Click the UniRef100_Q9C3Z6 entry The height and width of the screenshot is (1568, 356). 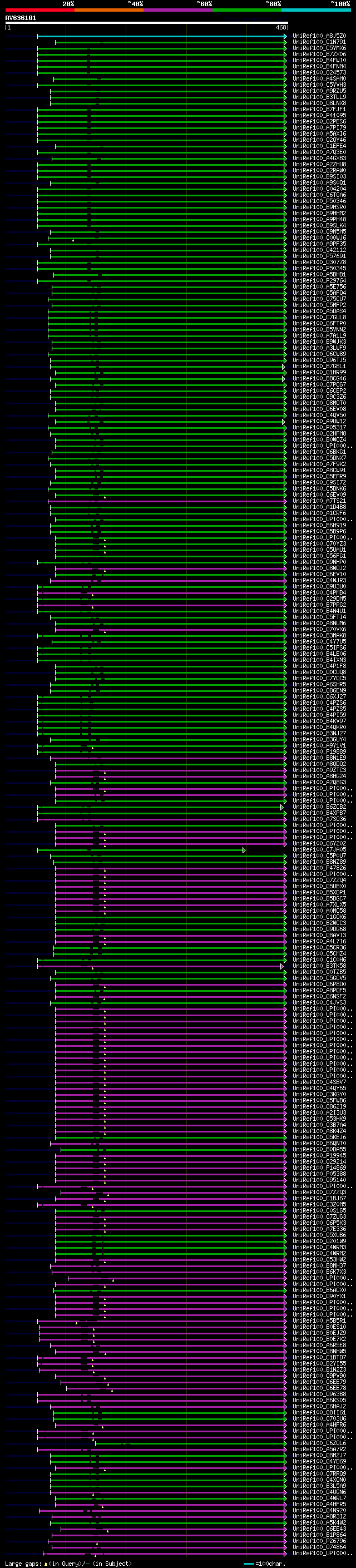click(319, 397)
